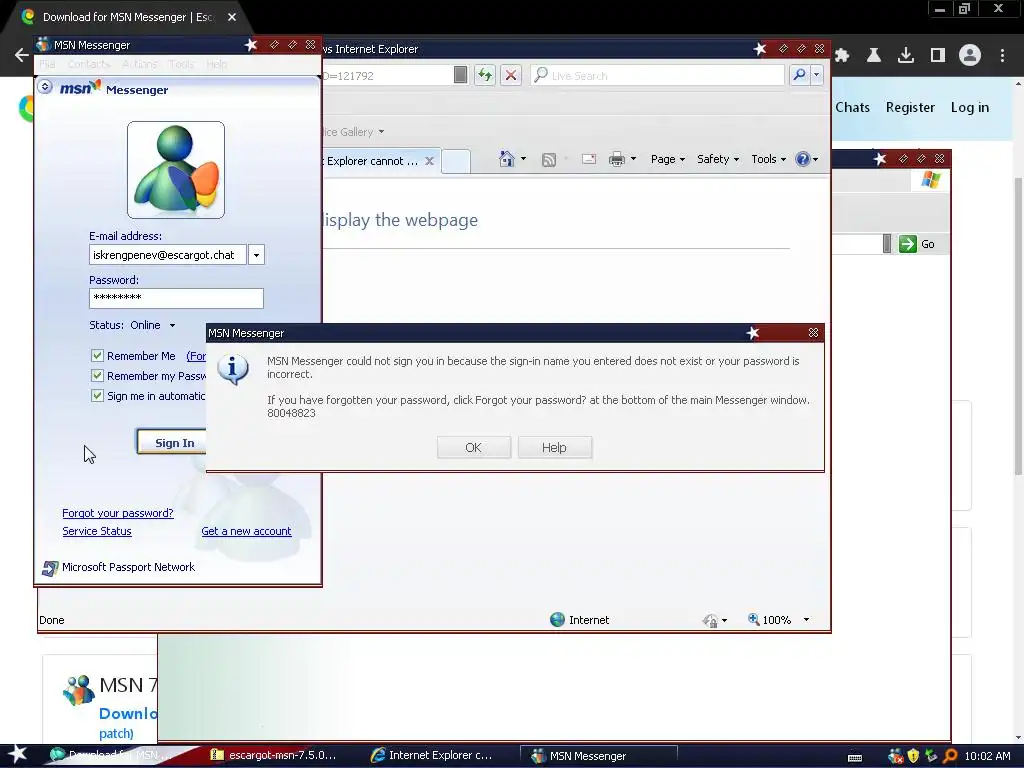The width and height of the screenshot is (1024, 768).
Task: Open a new blank IE tab
Action: [456, 161]
